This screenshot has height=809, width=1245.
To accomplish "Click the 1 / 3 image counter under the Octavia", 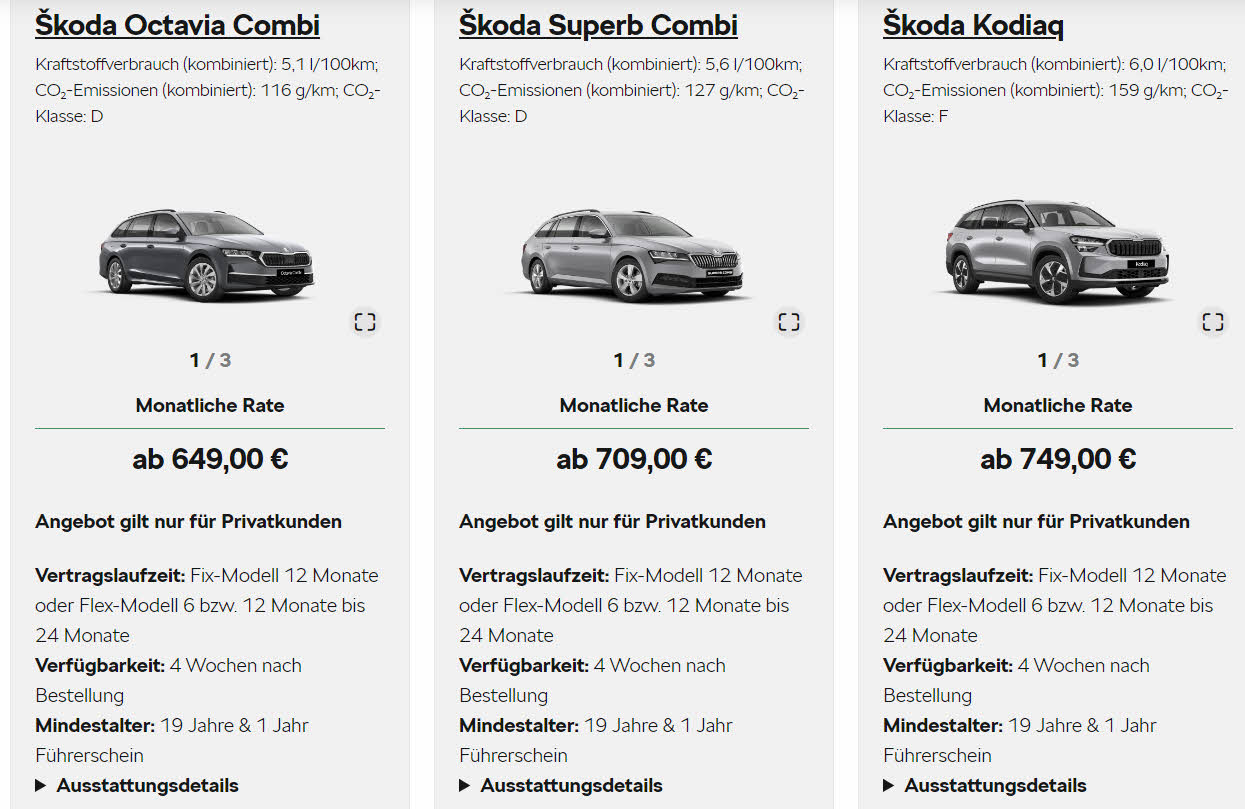I will [210, 360].
